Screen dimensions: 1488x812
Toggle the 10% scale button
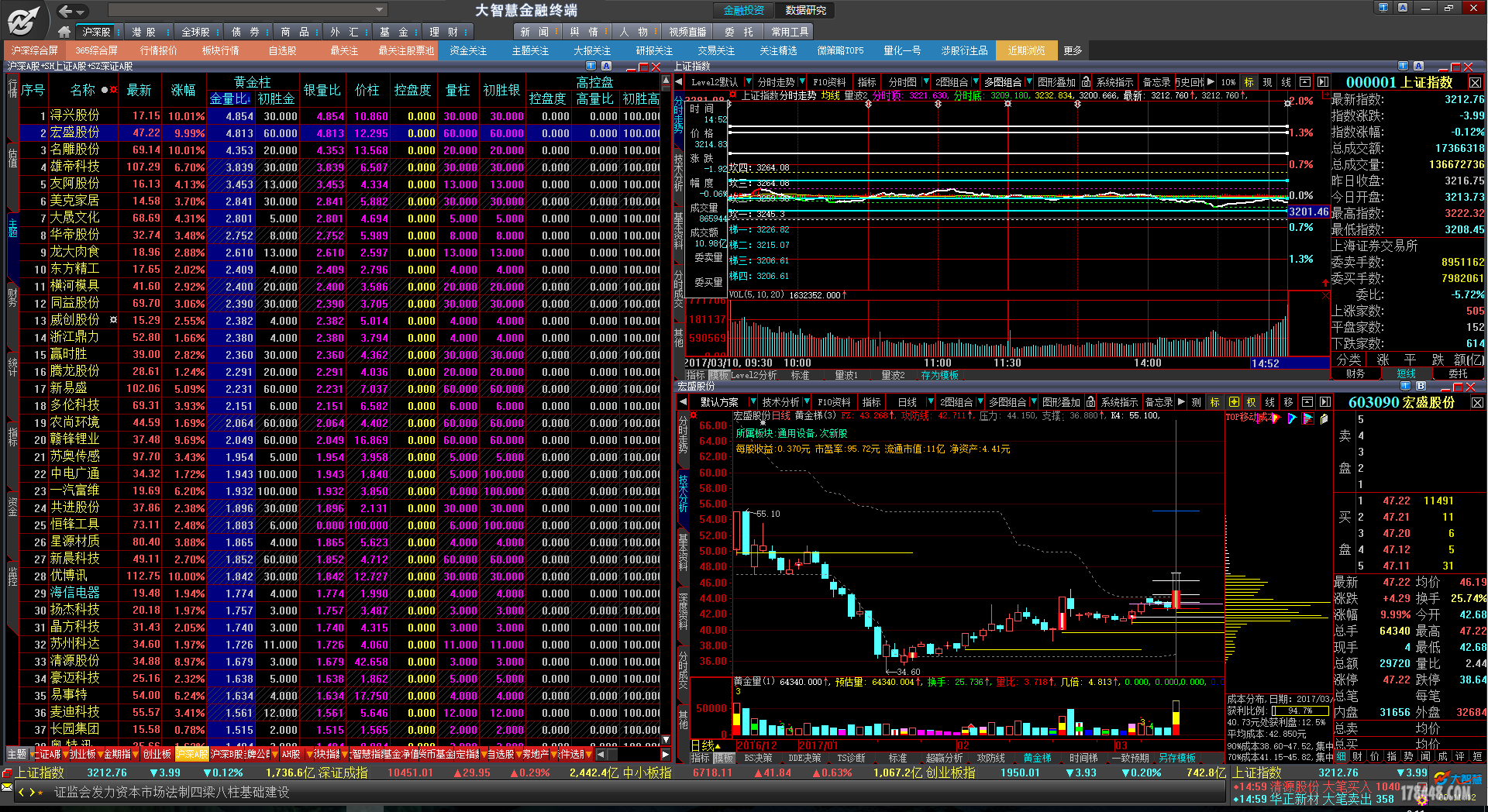pos(1228,81)
